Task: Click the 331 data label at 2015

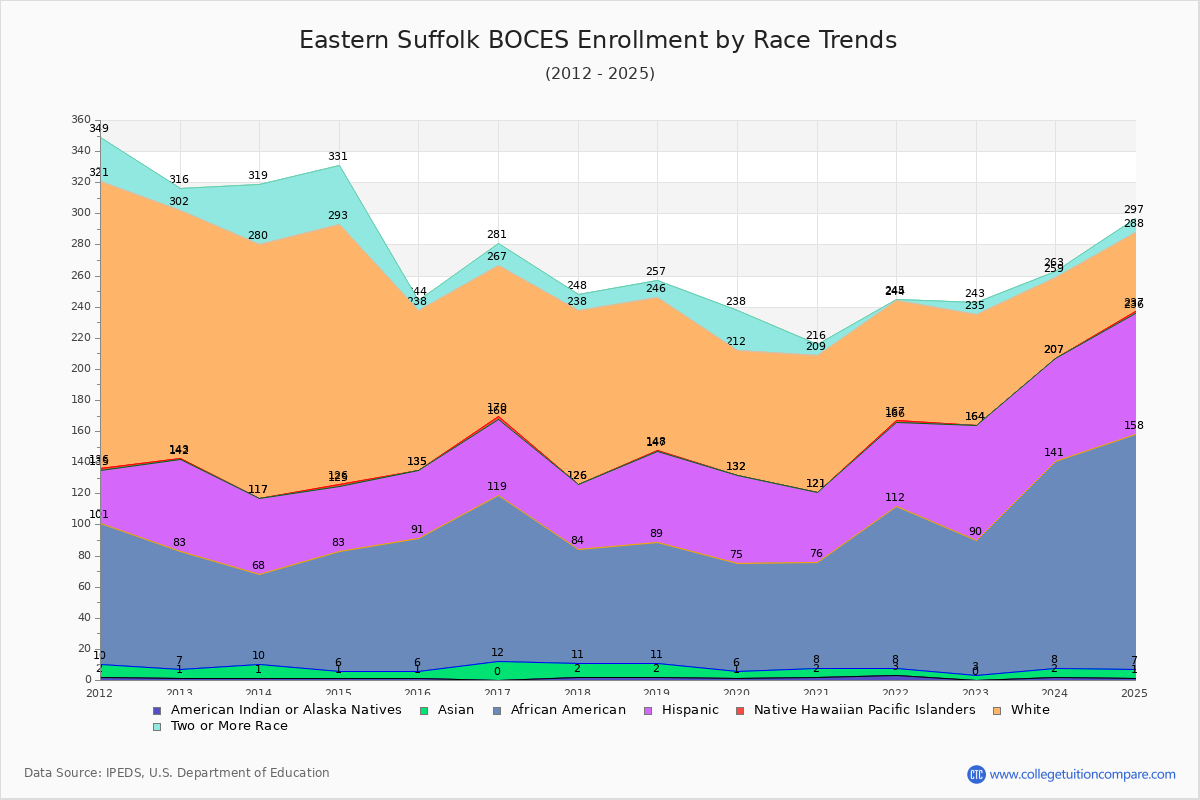Action: (338, 157)
